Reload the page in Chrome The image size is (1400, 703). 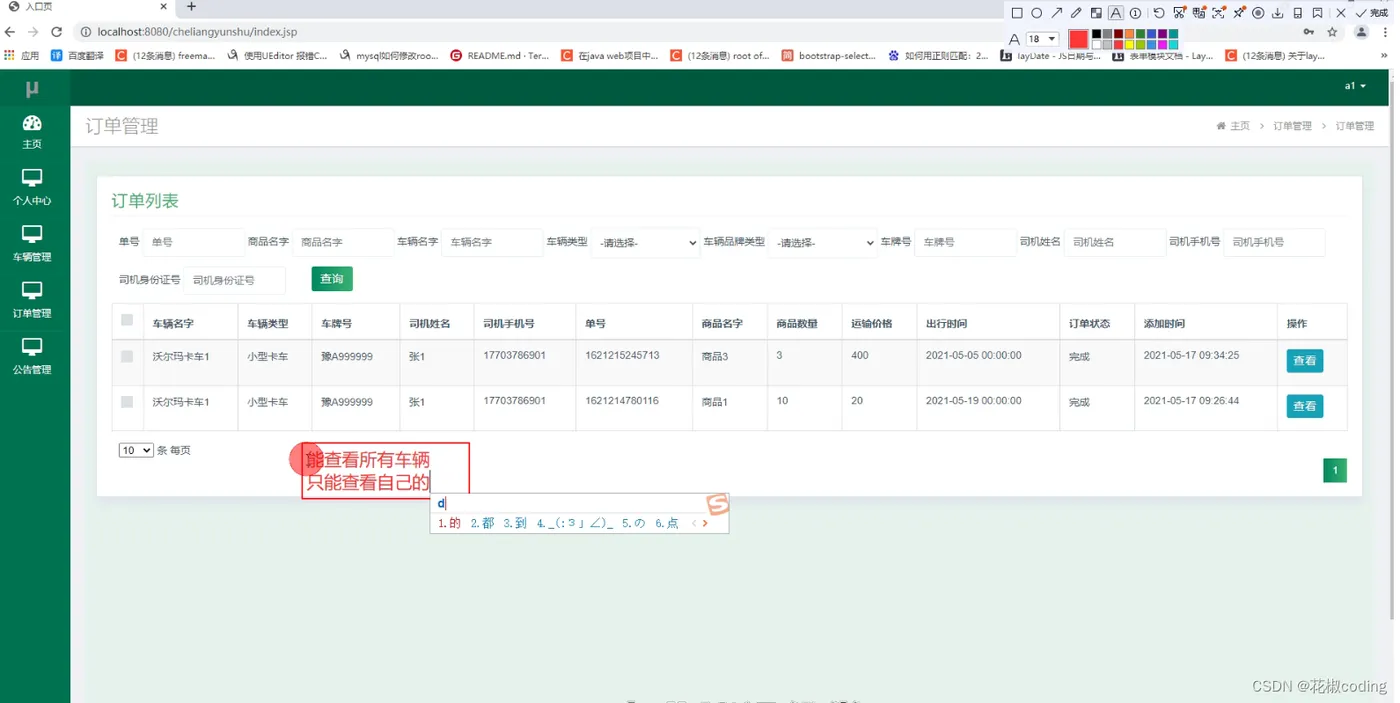point(57,32)
